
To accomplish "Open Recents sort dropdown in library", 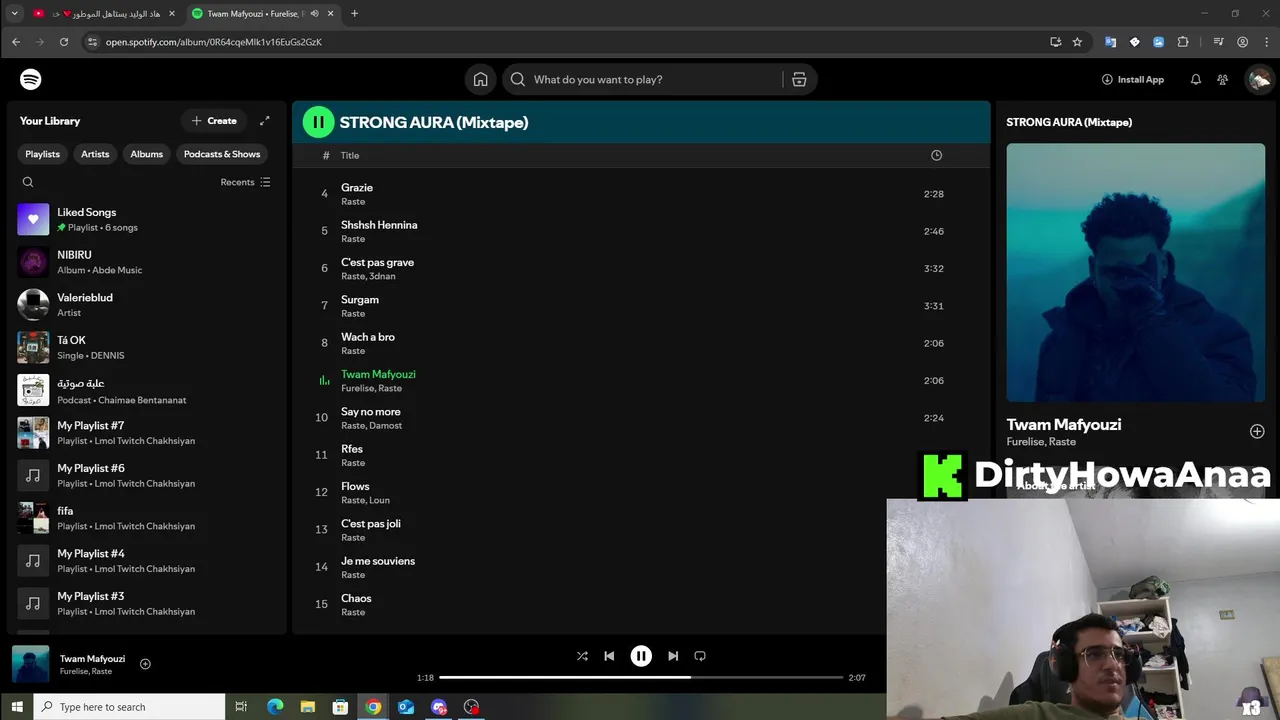I will click(x=245, y=182).
